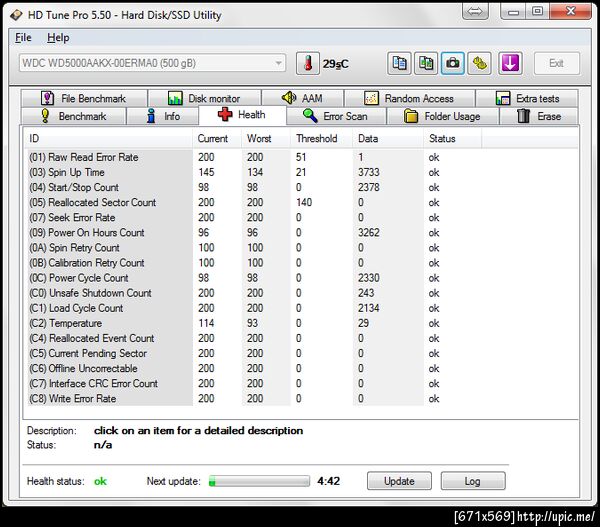Click the Threshold column header
Viewport: 600px width, 527px height.
321,139
